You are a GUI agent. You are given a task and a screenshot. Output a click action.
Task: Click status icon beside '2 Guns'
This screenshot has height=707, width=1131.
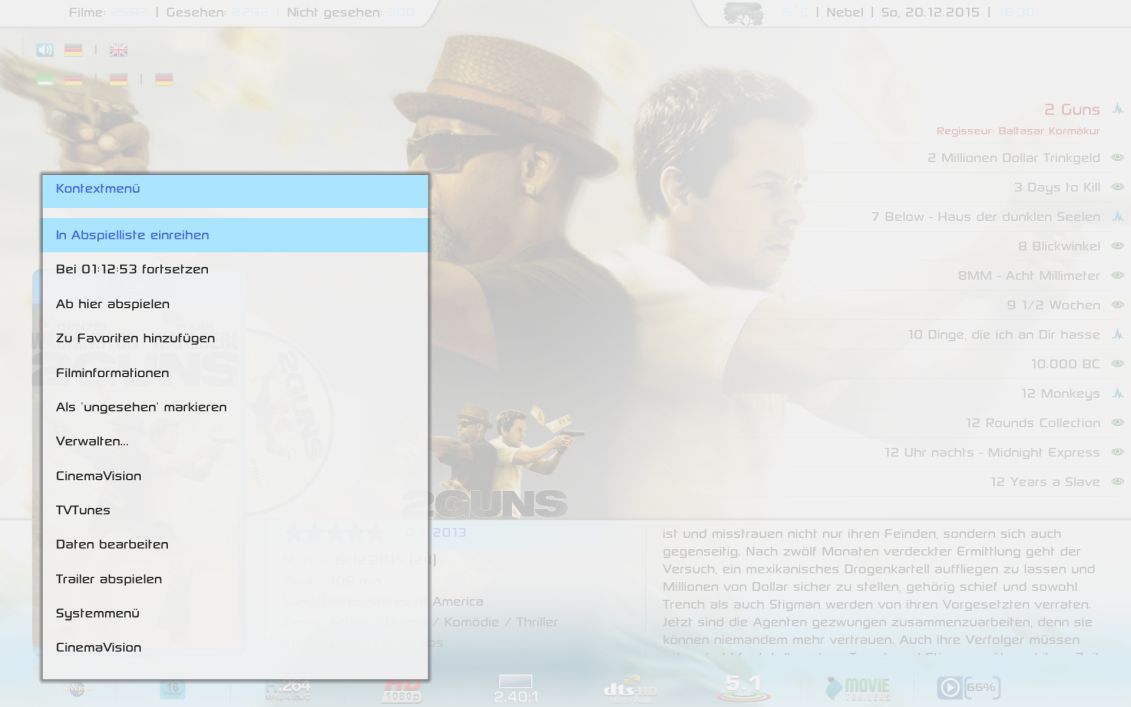tap(1117, 109)
